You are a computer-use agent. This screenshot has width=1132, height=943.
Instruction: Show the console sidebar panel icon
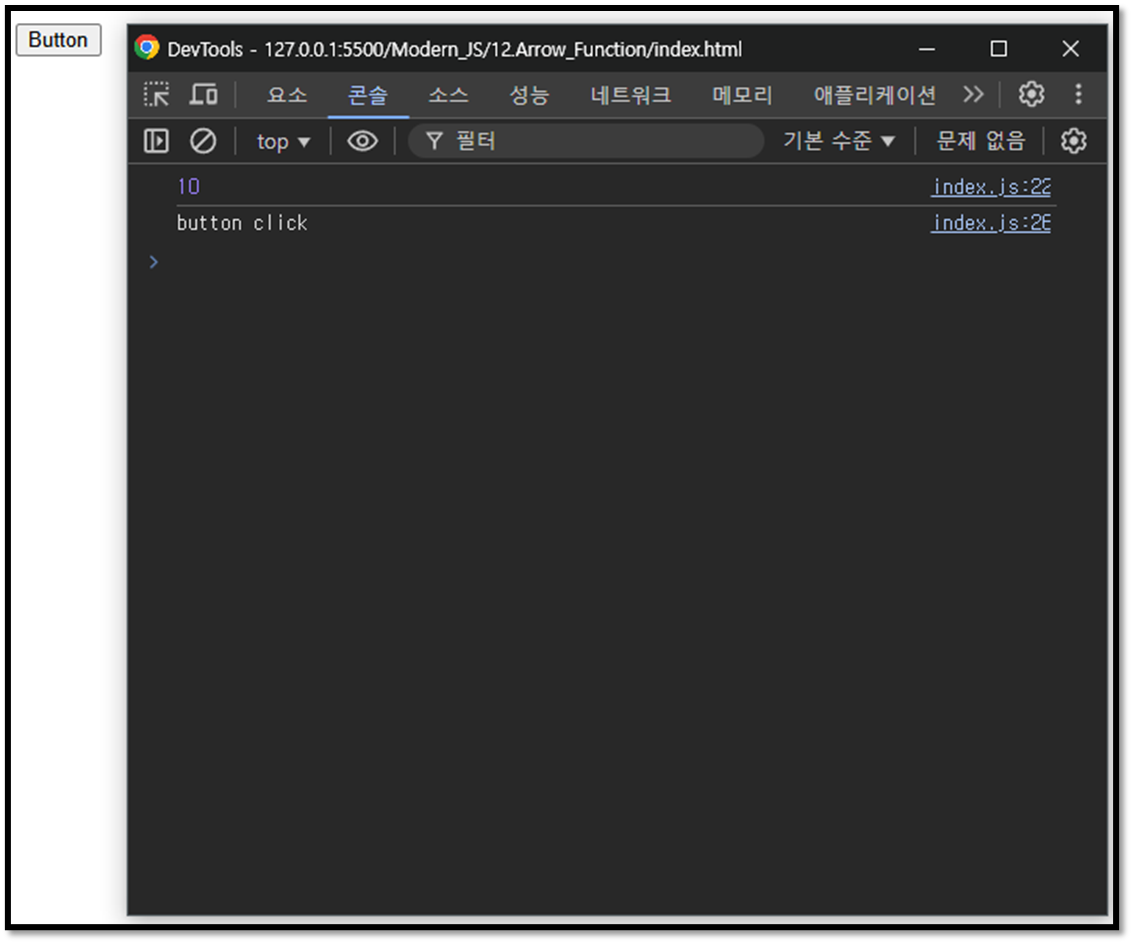point(156,141)
